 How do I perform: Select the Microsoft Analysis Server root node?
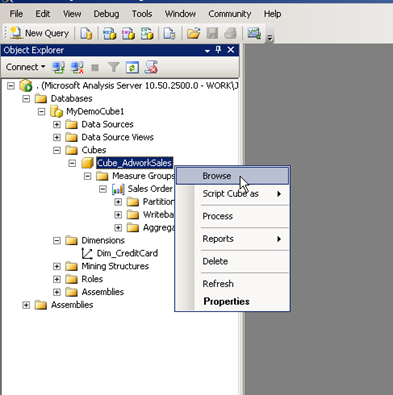pos(138,86)
